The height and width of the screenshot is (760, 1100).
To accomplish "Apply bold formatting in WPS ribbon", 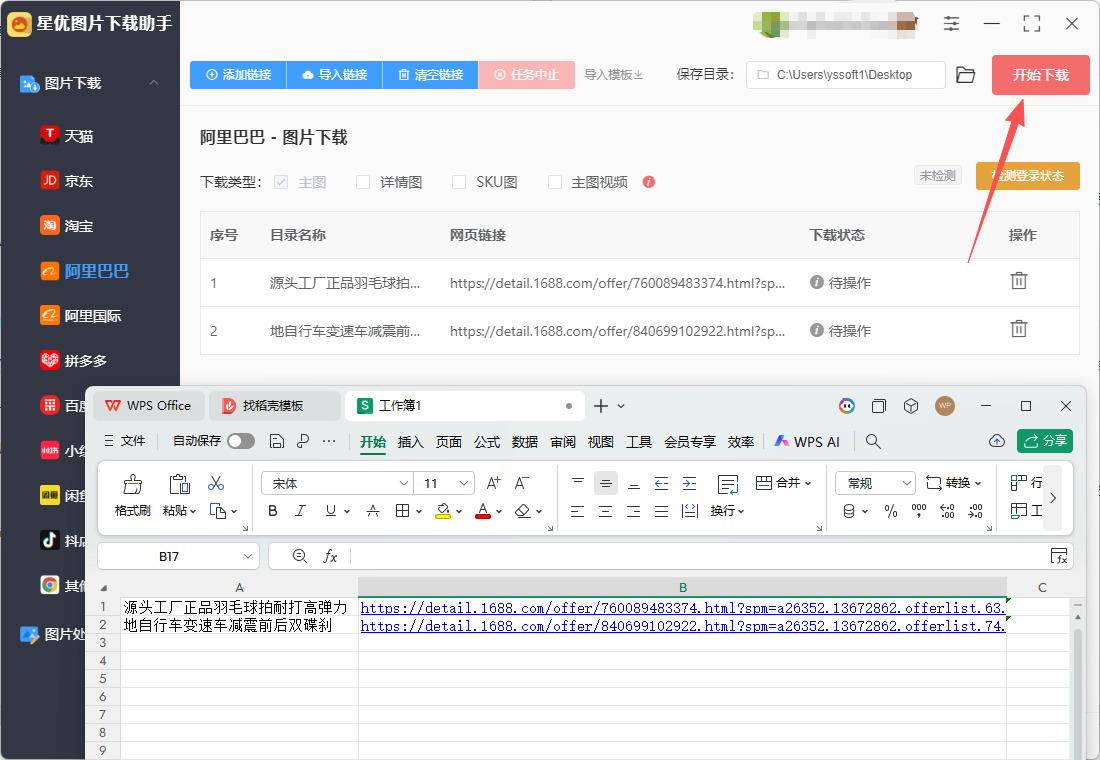I will (x=273, y=511).
